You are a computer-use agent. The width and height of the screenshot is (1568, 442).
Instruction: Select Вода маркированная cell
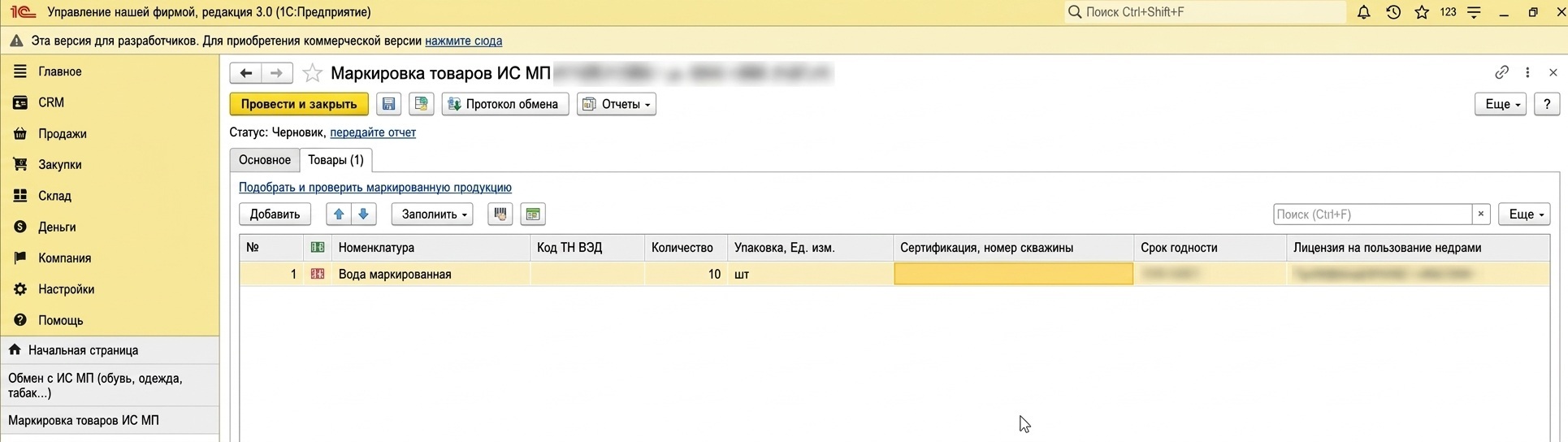[431, 274]
